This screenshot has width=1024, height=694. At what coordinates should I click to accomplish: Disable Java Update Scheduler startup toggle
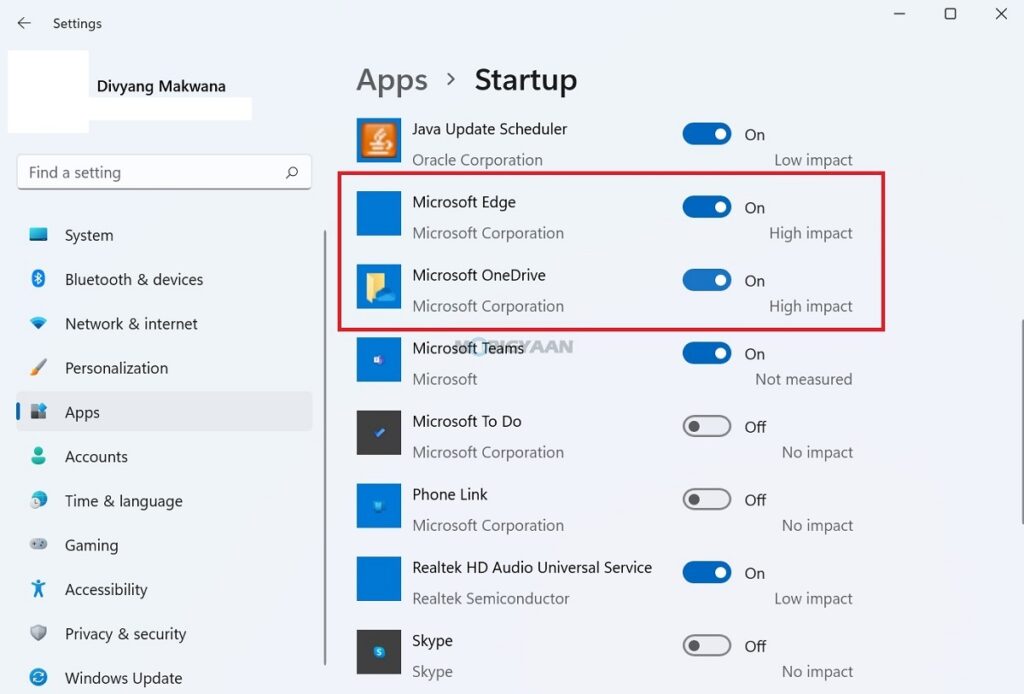pos(707,134)
